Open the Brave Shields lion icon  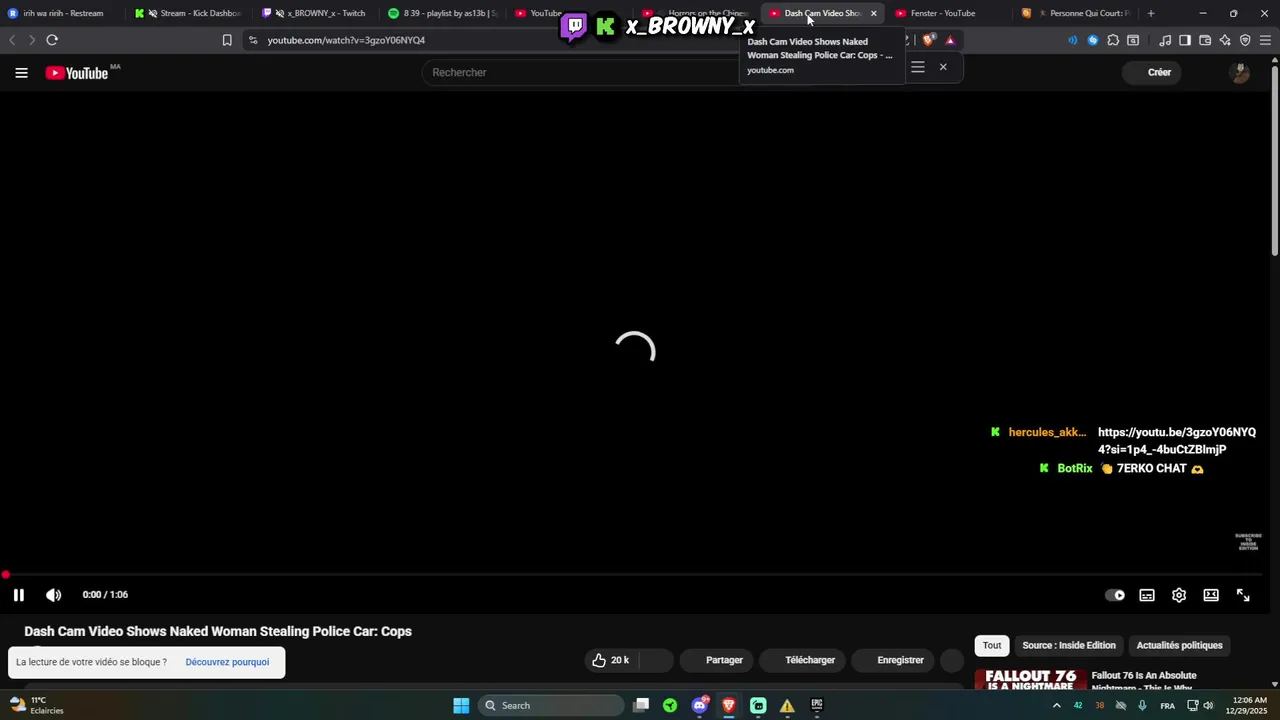click(929, 40)
